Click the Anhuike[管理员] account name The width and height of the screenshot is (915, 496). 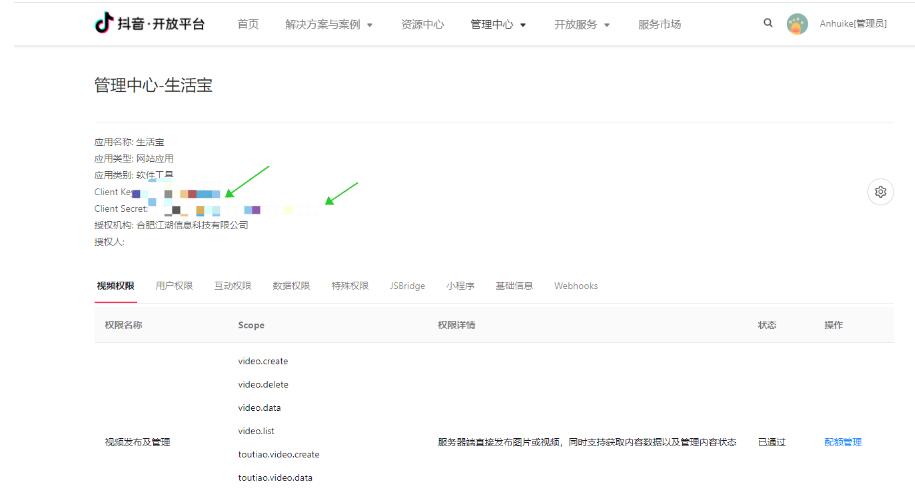point(853,23)
